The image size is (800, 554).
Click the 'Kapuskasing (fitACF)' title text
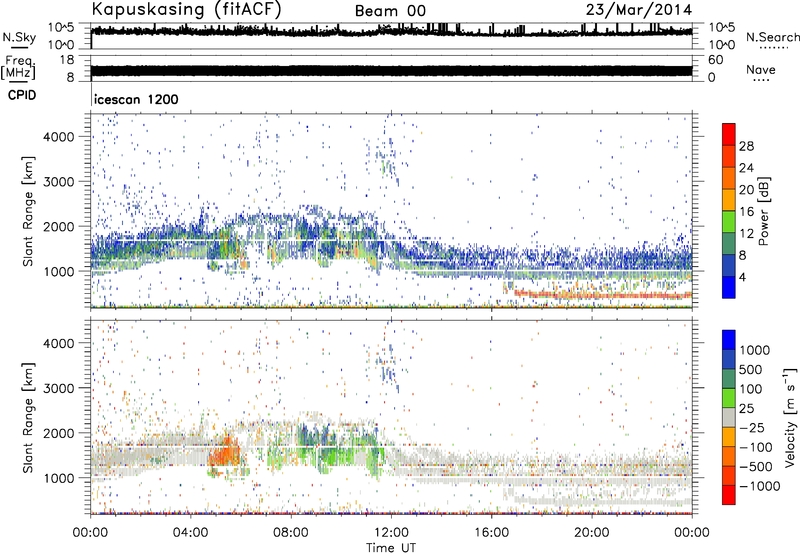pos(186,10)
